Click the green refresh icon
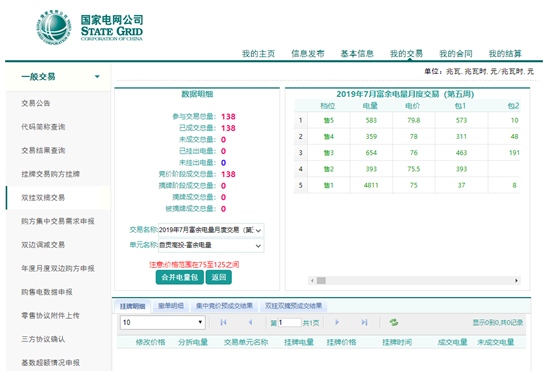Image resolution: width=558 pixels, height=373 pixels. pyautogui.click(x=394, y=322)
